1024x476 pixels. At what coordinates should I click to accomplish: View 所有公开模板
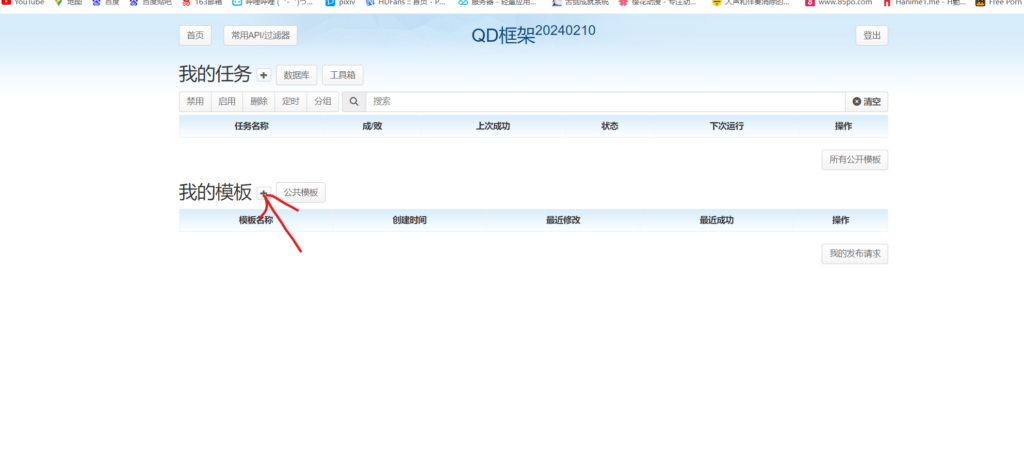(855, 160)
